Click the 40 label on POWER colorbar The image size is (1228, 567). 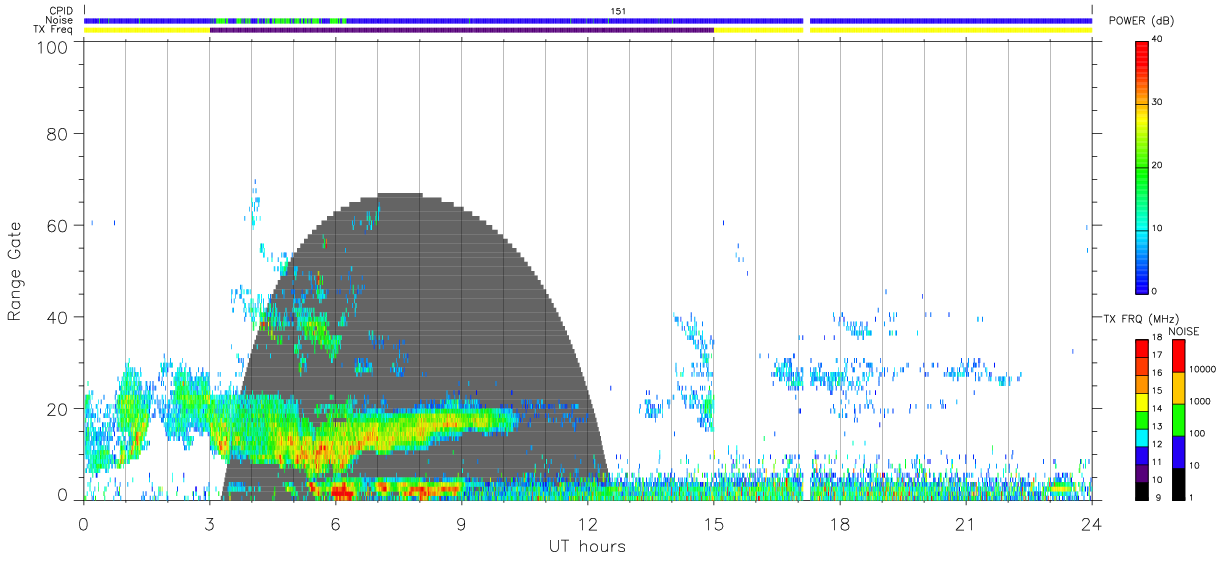click(1159, 39)
